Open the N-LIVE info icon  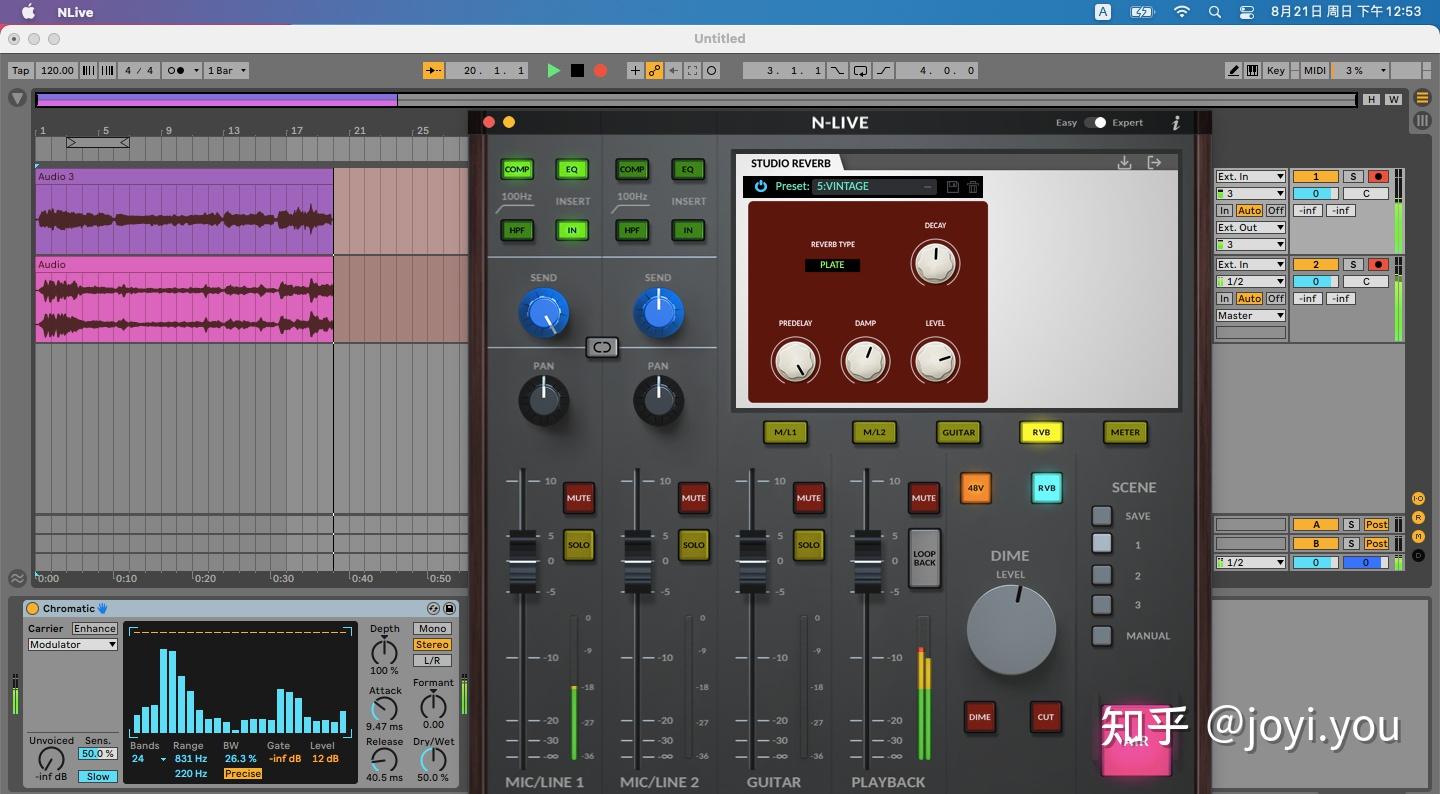[x=1176, y=123]
